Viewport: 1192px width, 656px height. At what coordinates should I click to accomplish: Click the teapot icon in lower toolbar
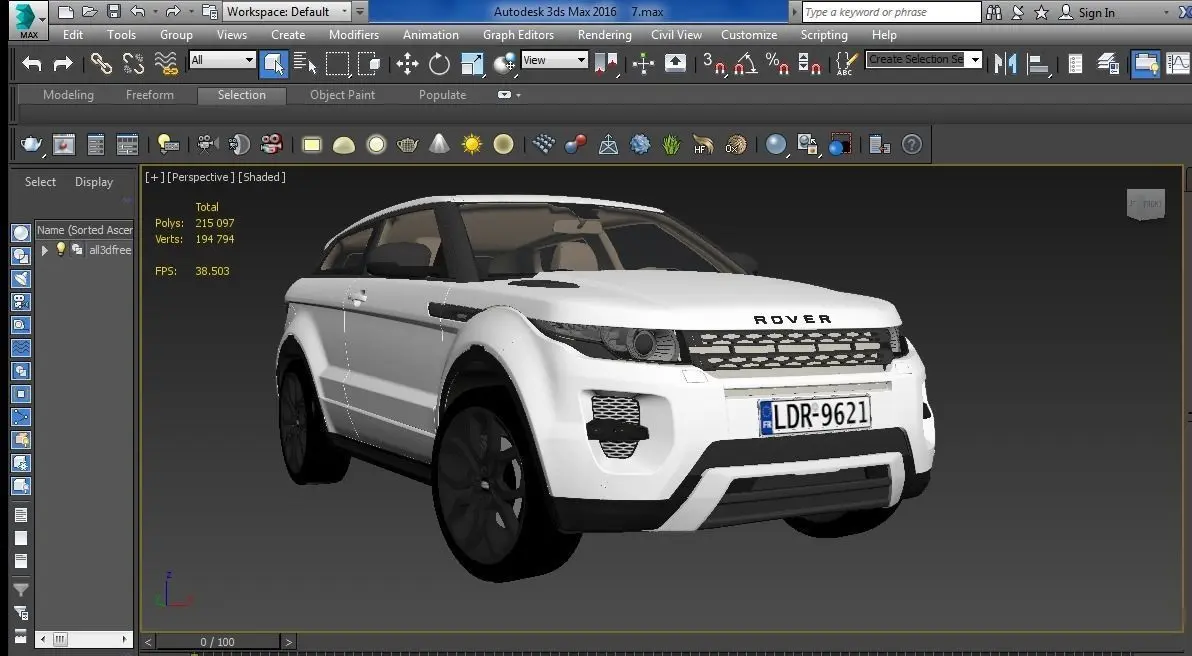tap(31, 144)
